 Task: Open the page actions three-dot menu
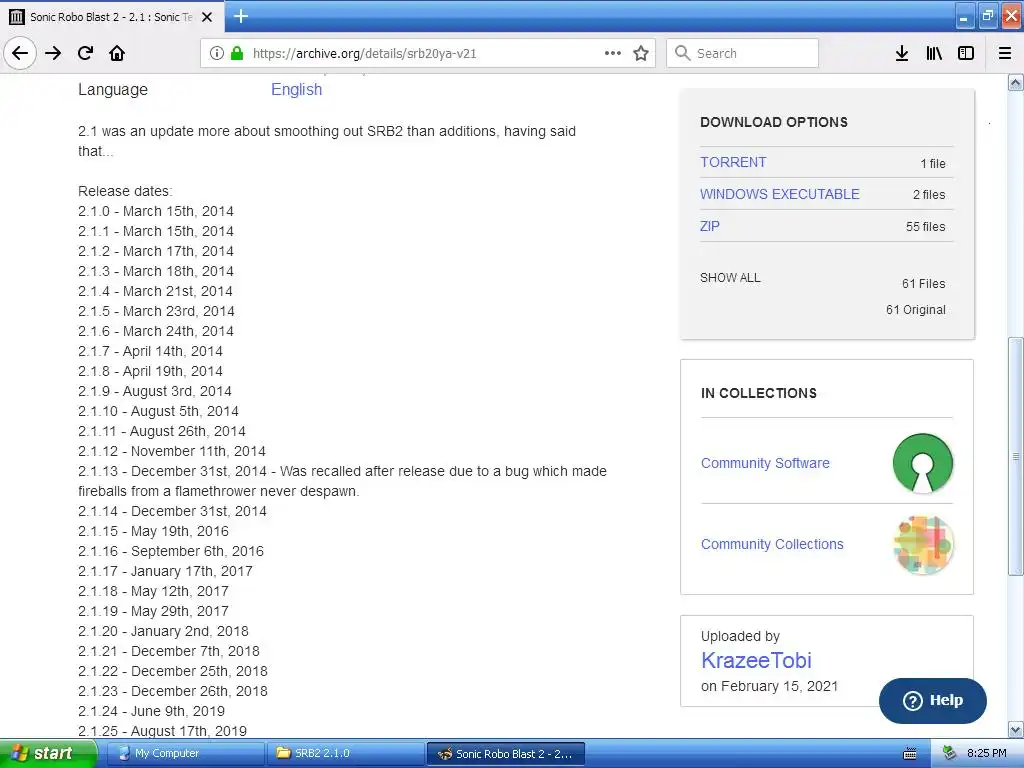click(613, 53)
